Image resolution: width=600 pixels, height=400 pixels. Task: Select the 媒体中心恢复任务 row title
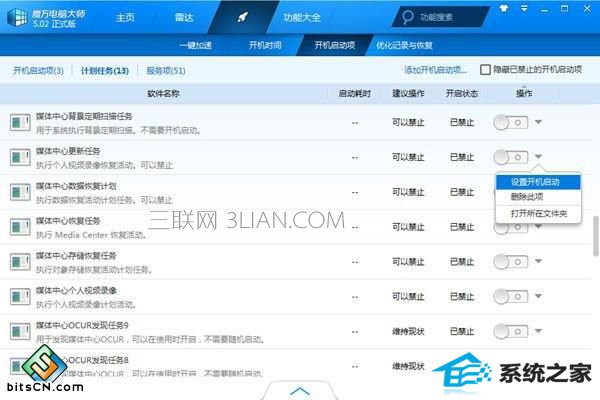(x=68, y=221)
